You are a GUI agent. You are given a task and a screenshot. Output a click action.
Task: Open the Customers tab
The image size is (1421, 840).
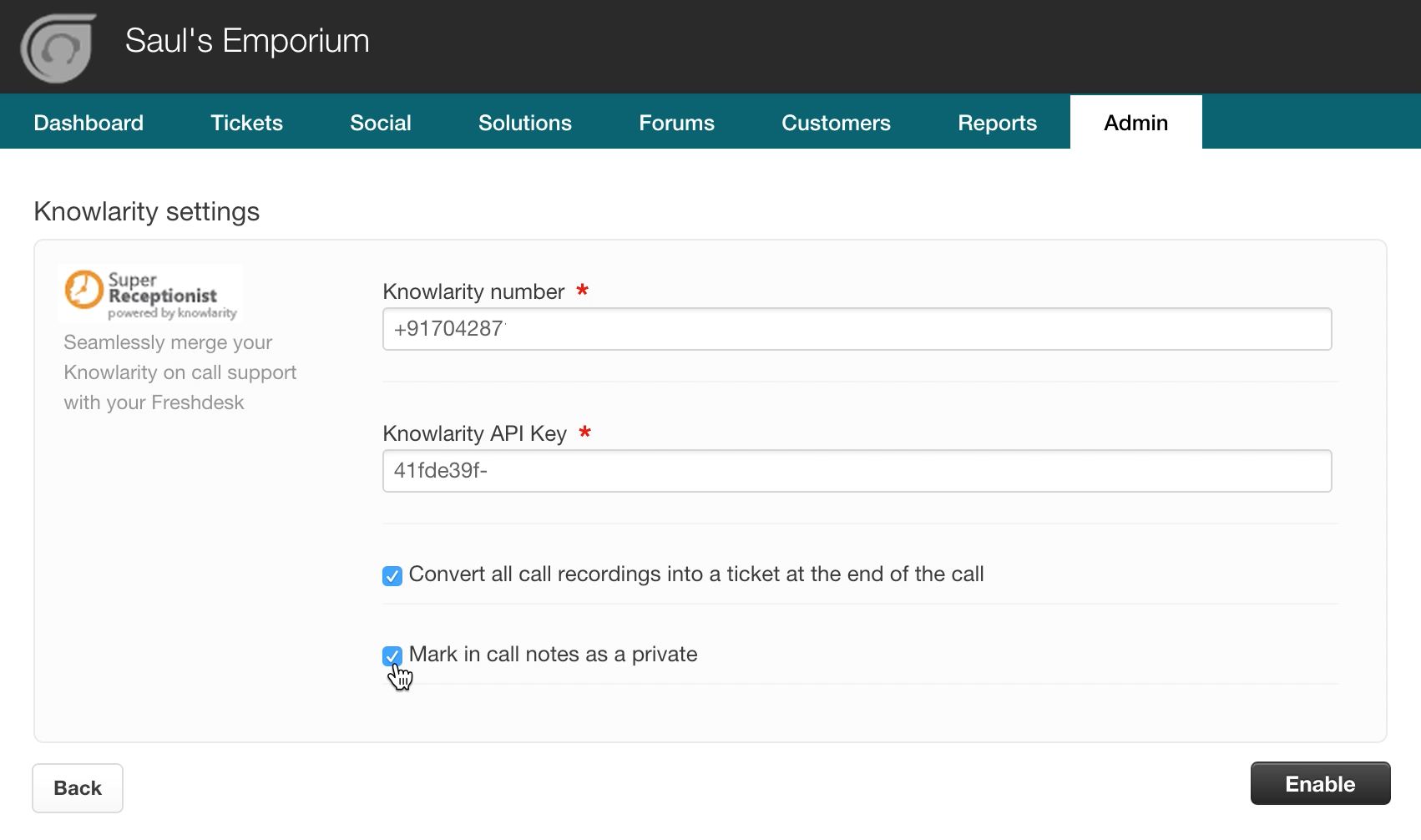tap(836, 123)
